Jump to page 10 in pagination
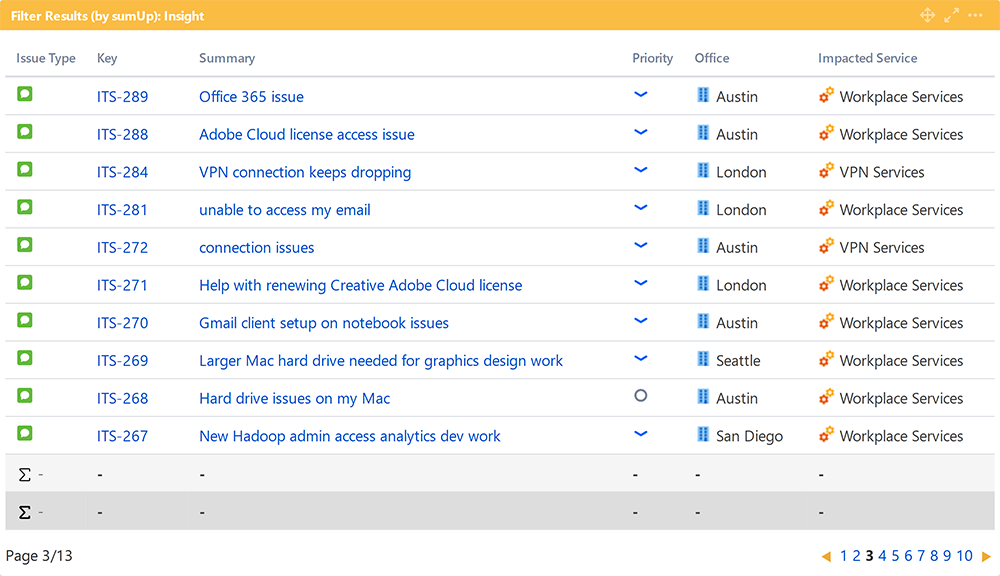This screenshot has height=576, width=1000. tap(964, 556)
